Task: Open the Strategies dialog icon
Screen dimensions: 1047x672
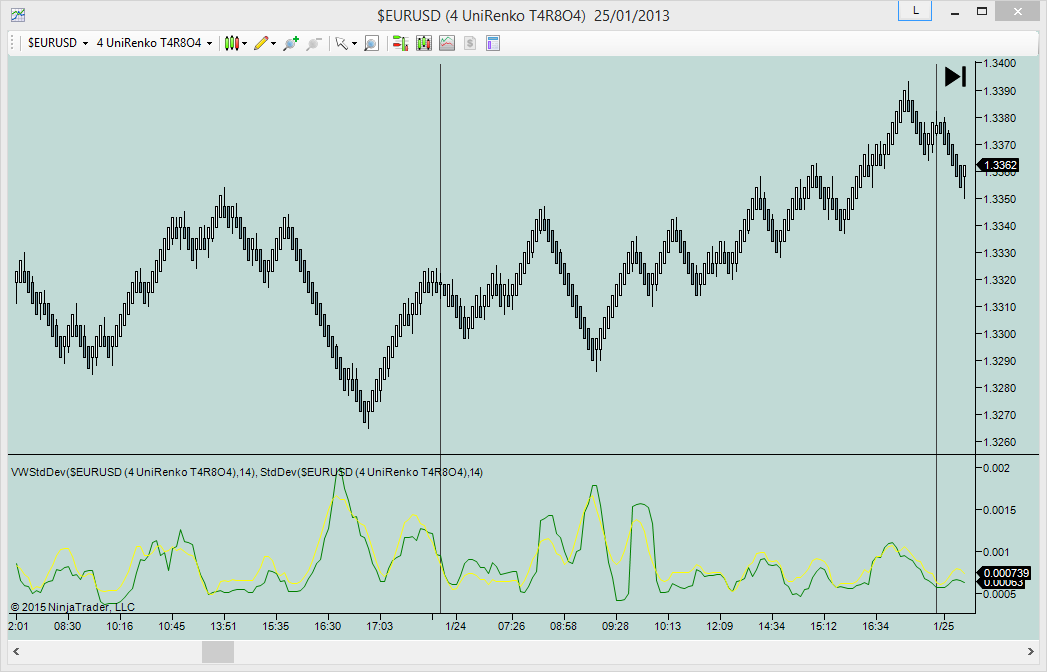Action: coord(470,43)
